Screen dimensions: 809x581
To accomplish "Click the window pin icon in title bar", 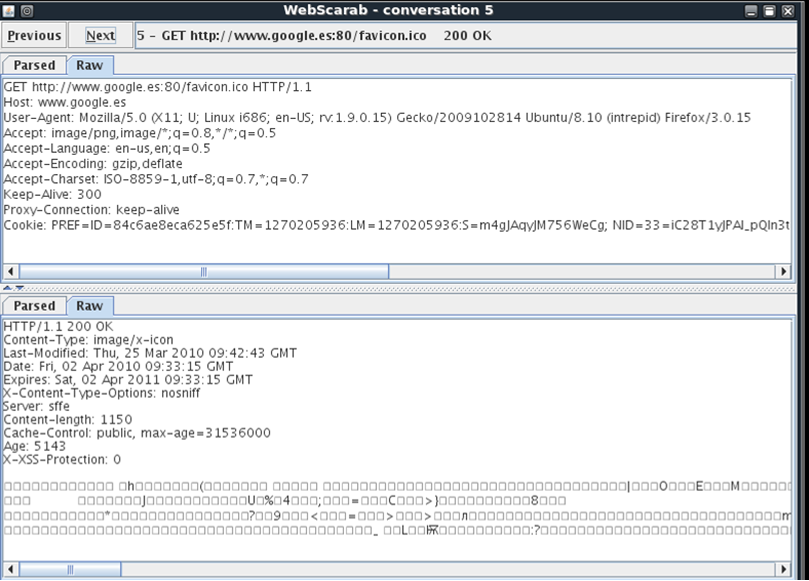I will 27,10.
